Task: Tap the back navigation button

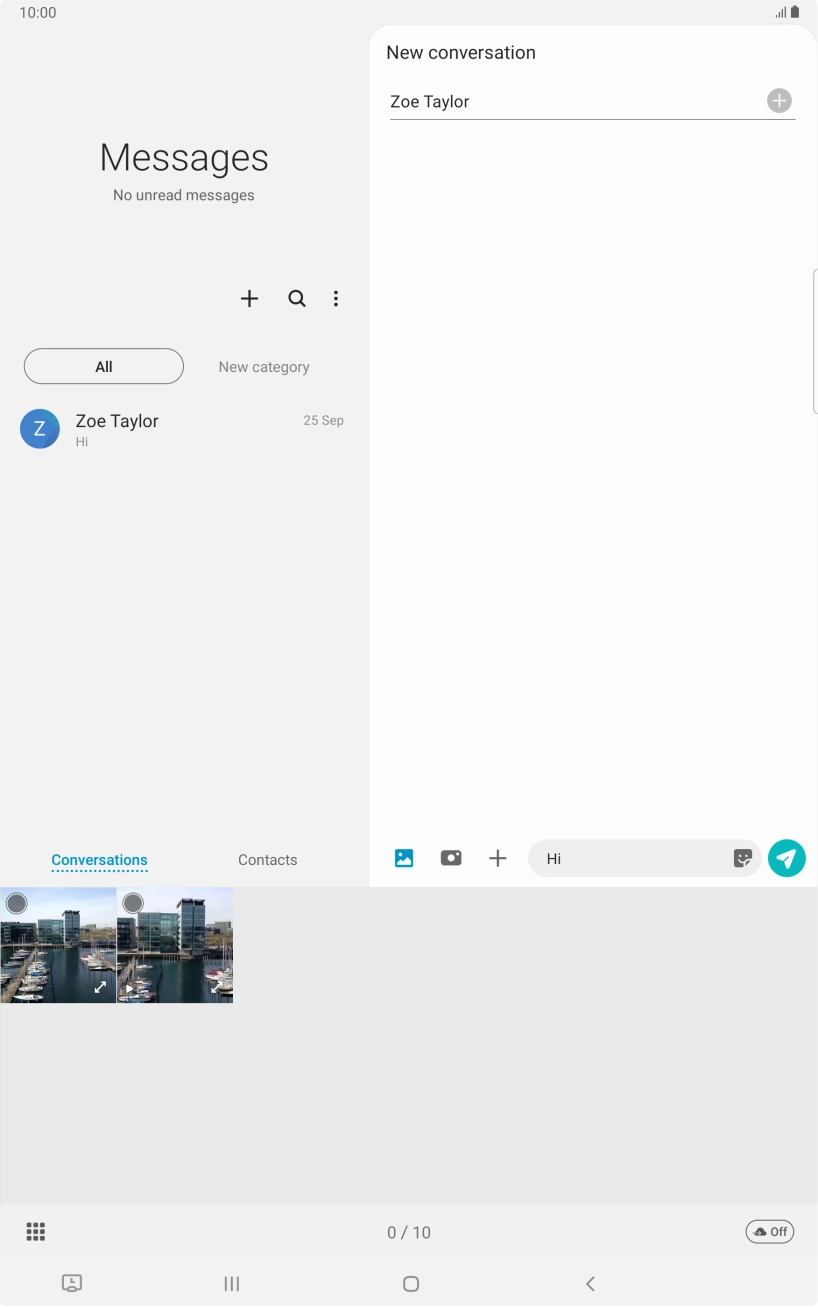Action: pyautogui.click(x=590, y=1283)
